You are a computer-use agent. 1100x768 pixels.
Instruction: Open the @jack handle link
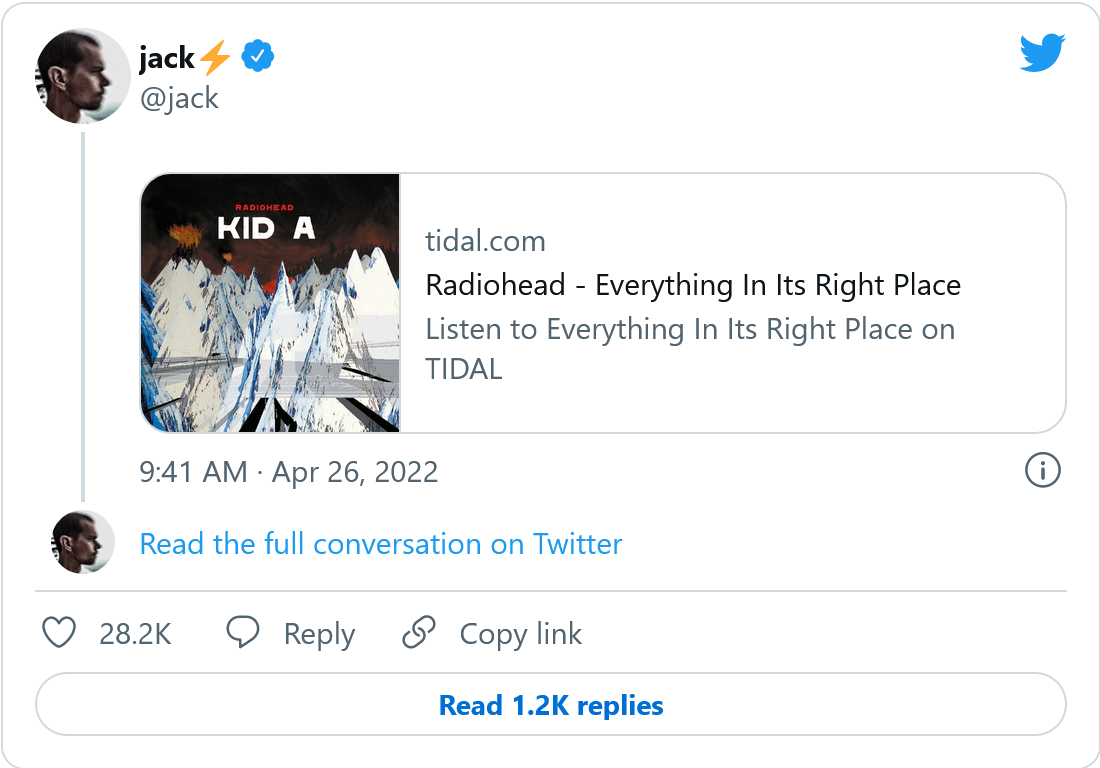point(179,98)
